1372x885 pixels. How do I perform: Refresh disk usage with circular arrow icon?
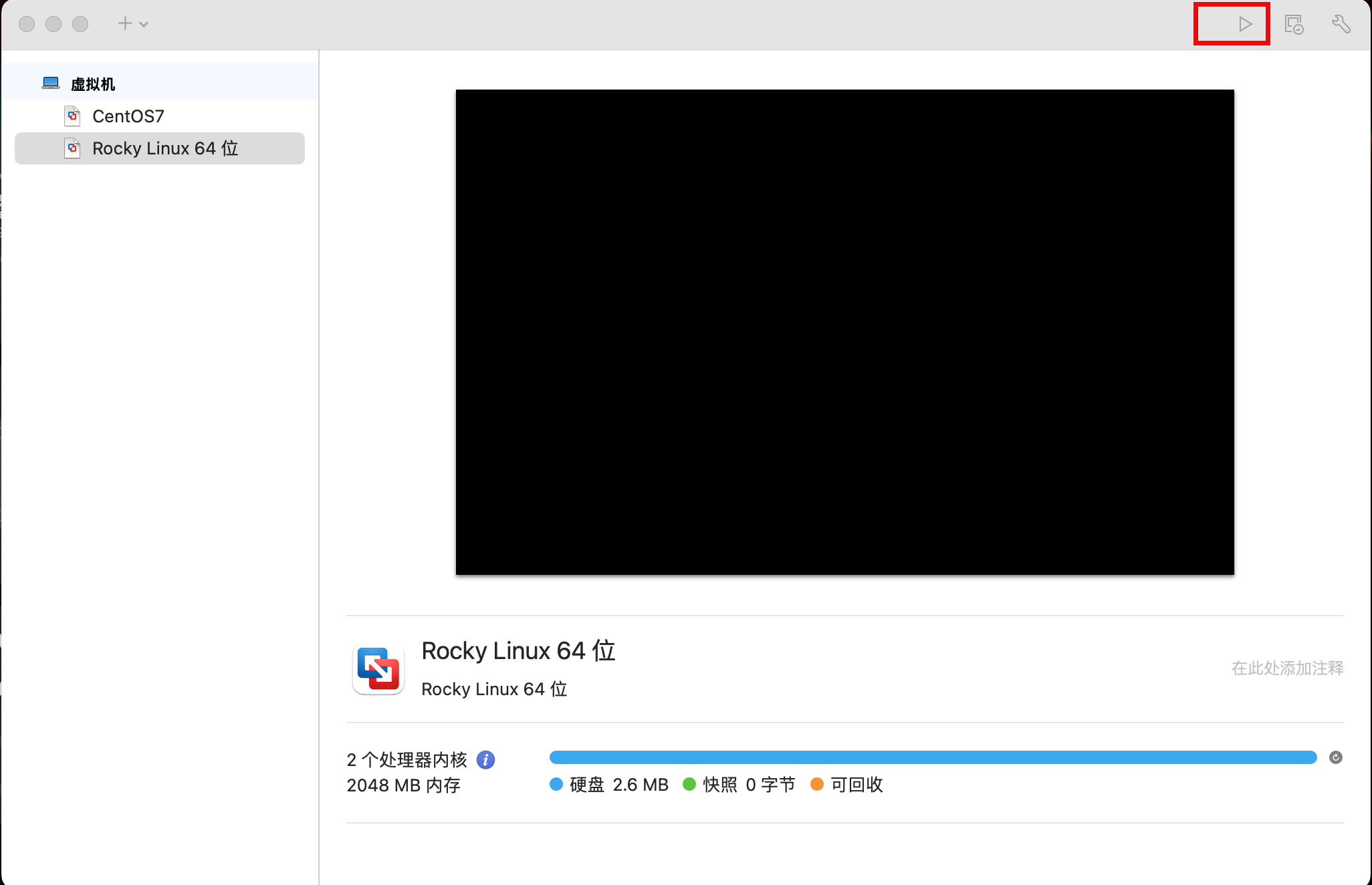tap(1335, 757)
